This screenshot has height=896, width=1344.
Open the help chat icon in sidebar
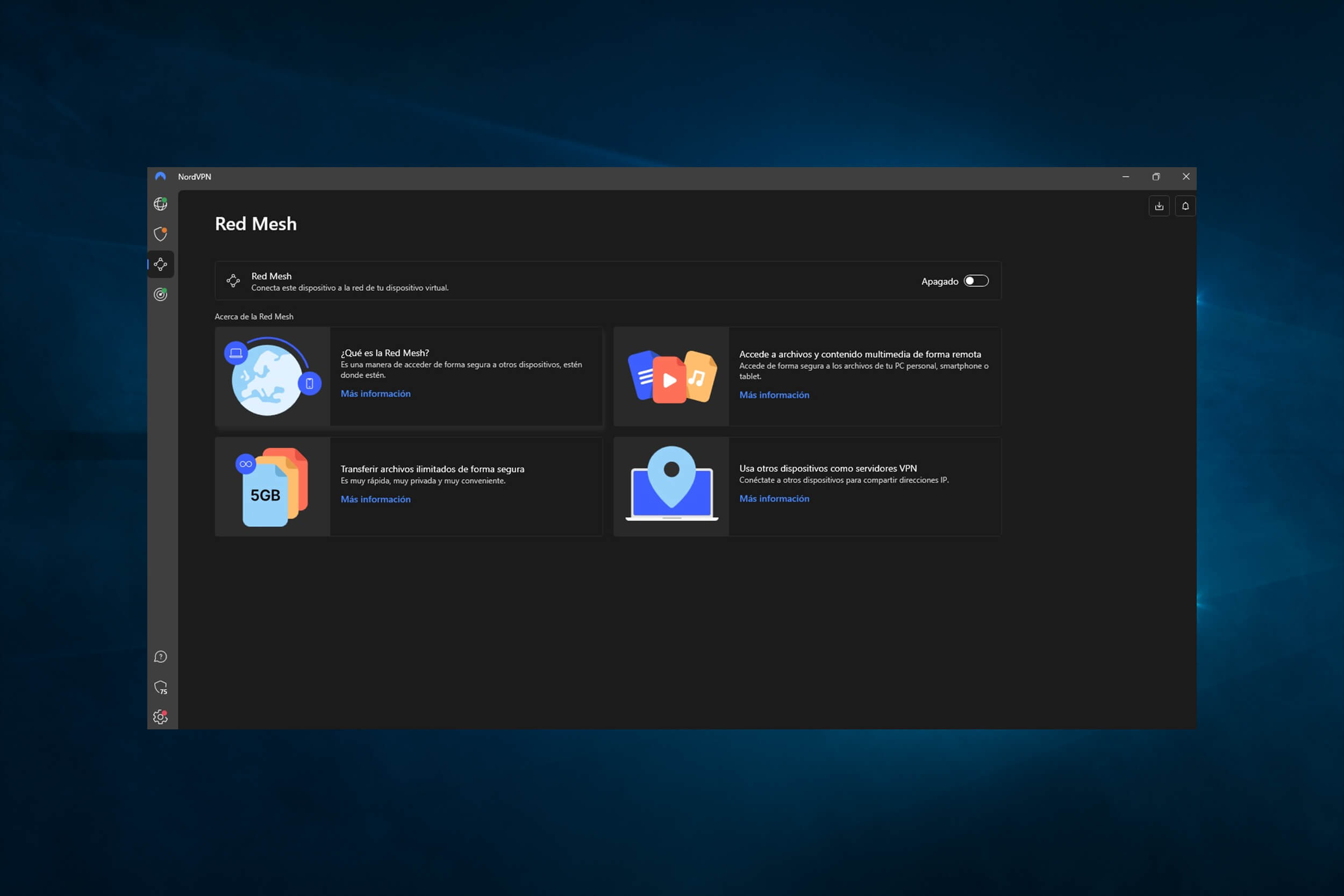click(x=161, y=657)
